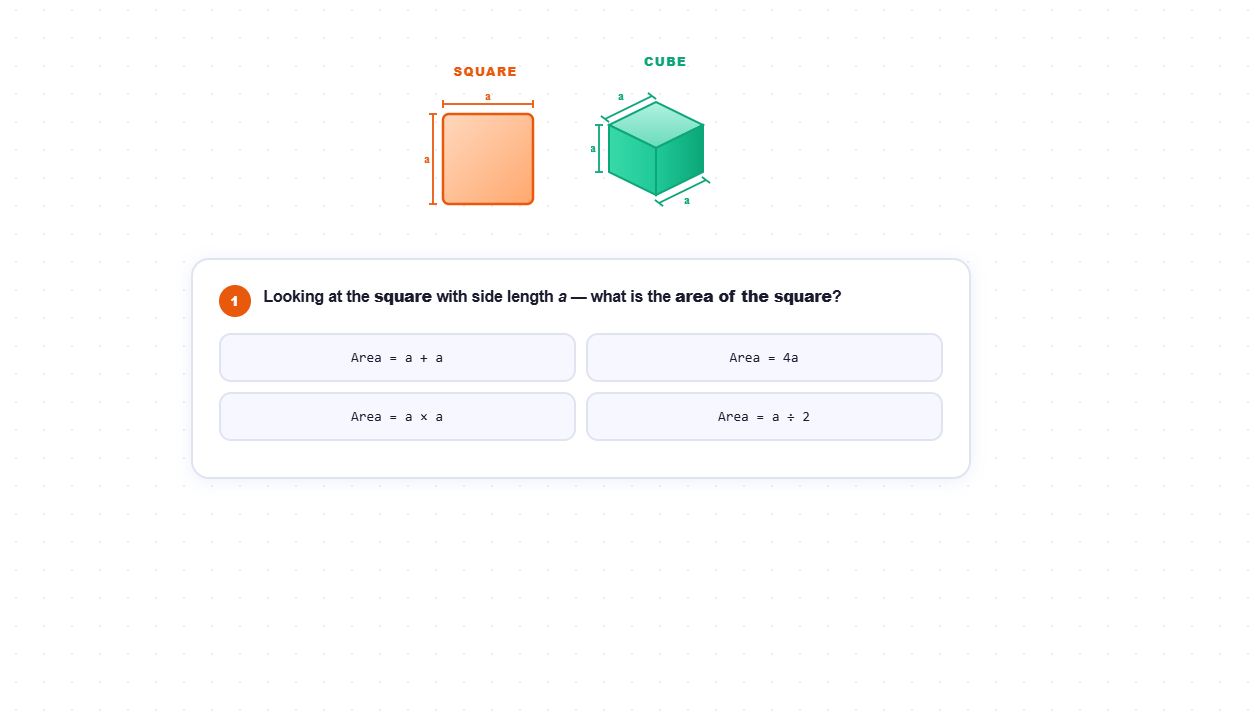This screenshot has width=1259, height=719.
Task: Click the horizontal dimension line above the square
Action: pyautogui.click(x=510, y=103)
